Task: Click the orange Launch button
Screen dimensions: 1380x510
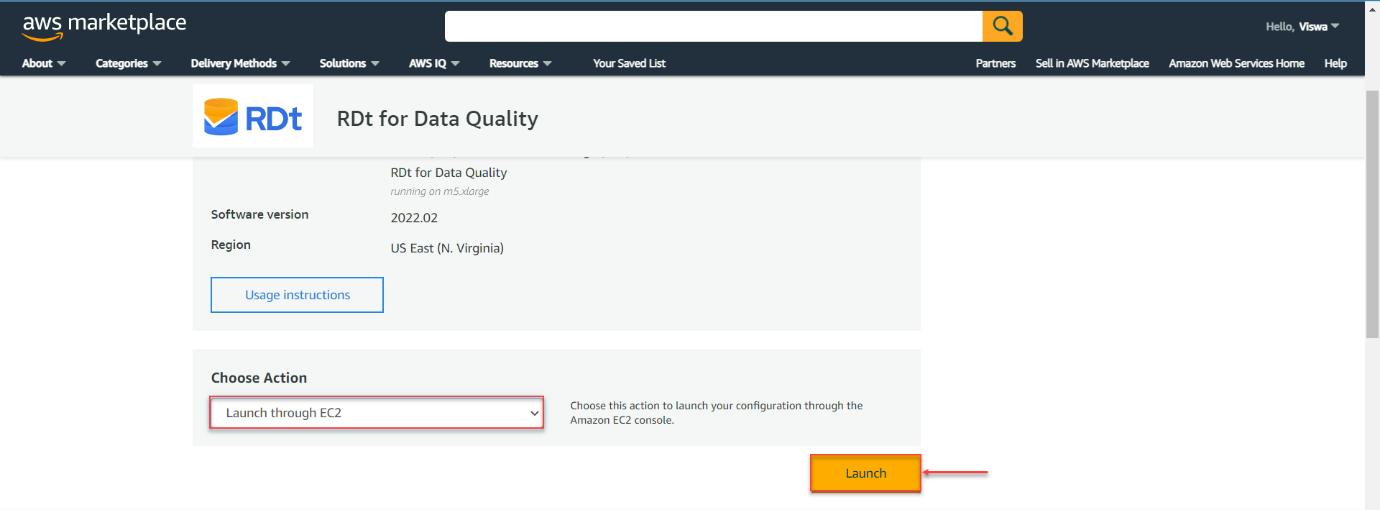Action: coord(865,473)
